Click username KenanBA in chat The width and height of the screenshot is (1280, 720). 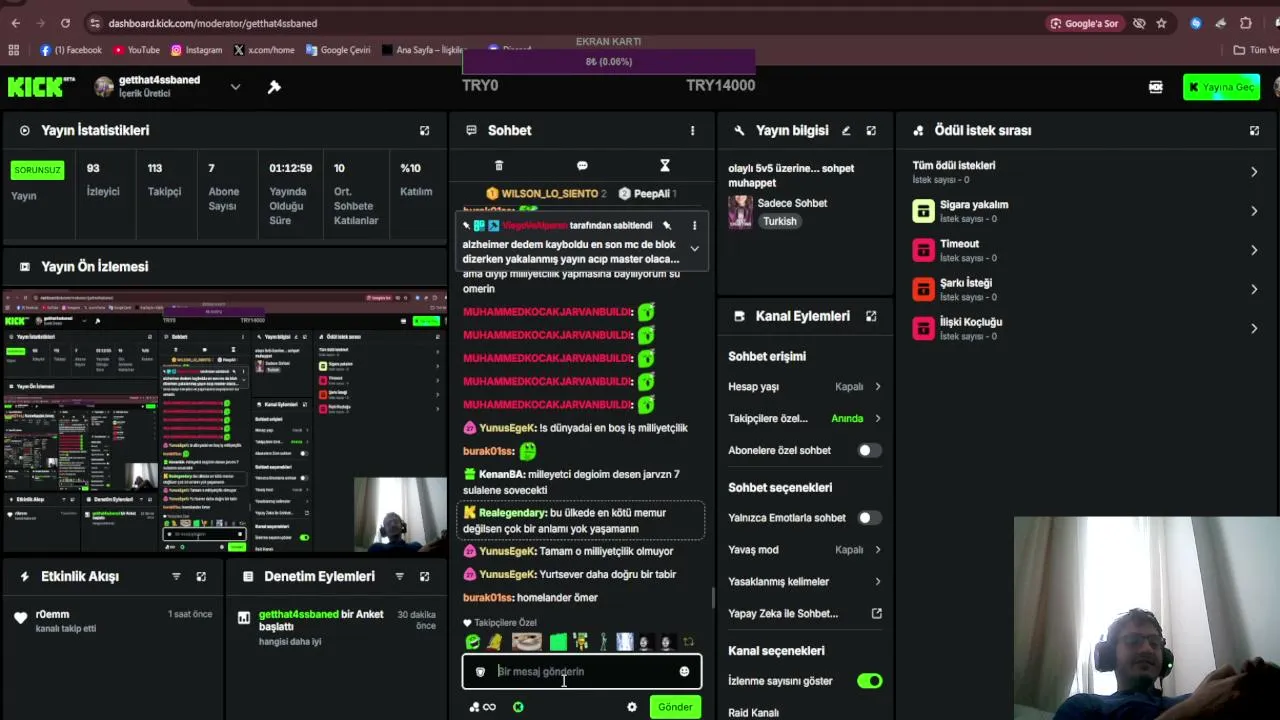point(501,474)
